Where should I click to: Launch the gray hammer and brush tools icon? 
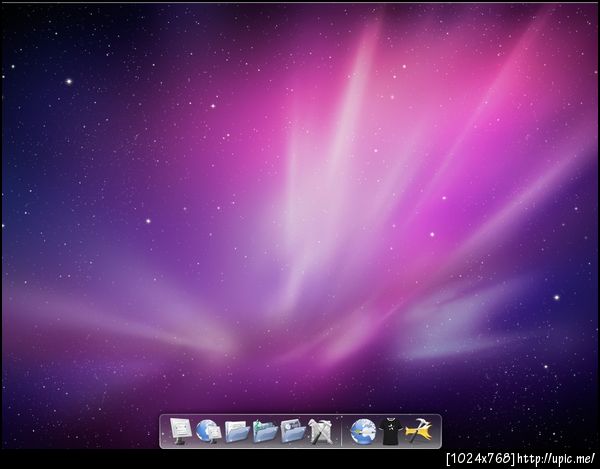[320, 432]
